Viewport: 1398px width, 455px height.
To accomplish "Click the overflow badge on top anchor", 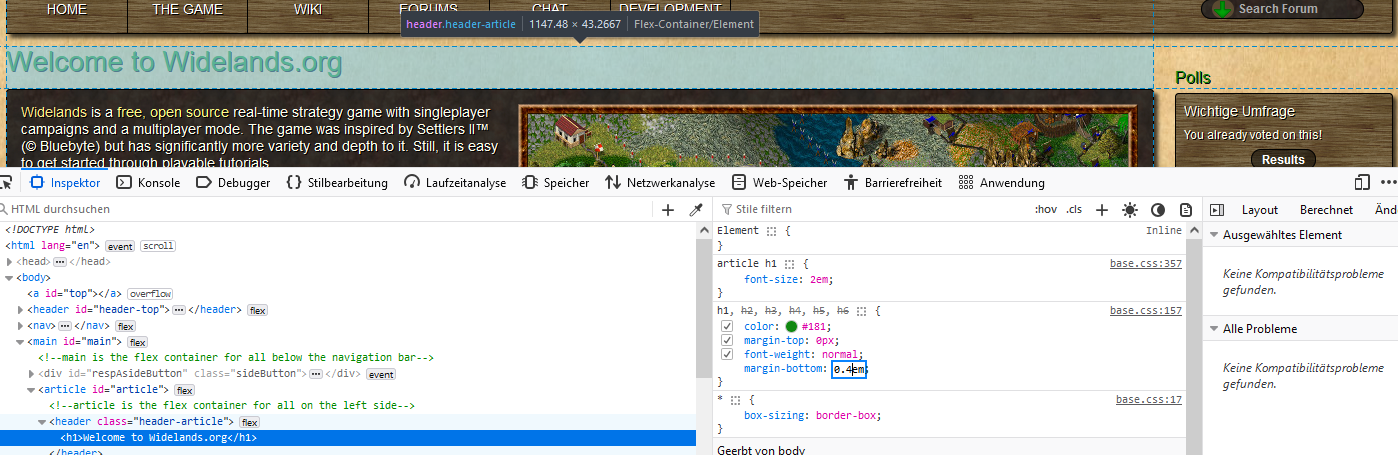I will [x=149, y=294].
